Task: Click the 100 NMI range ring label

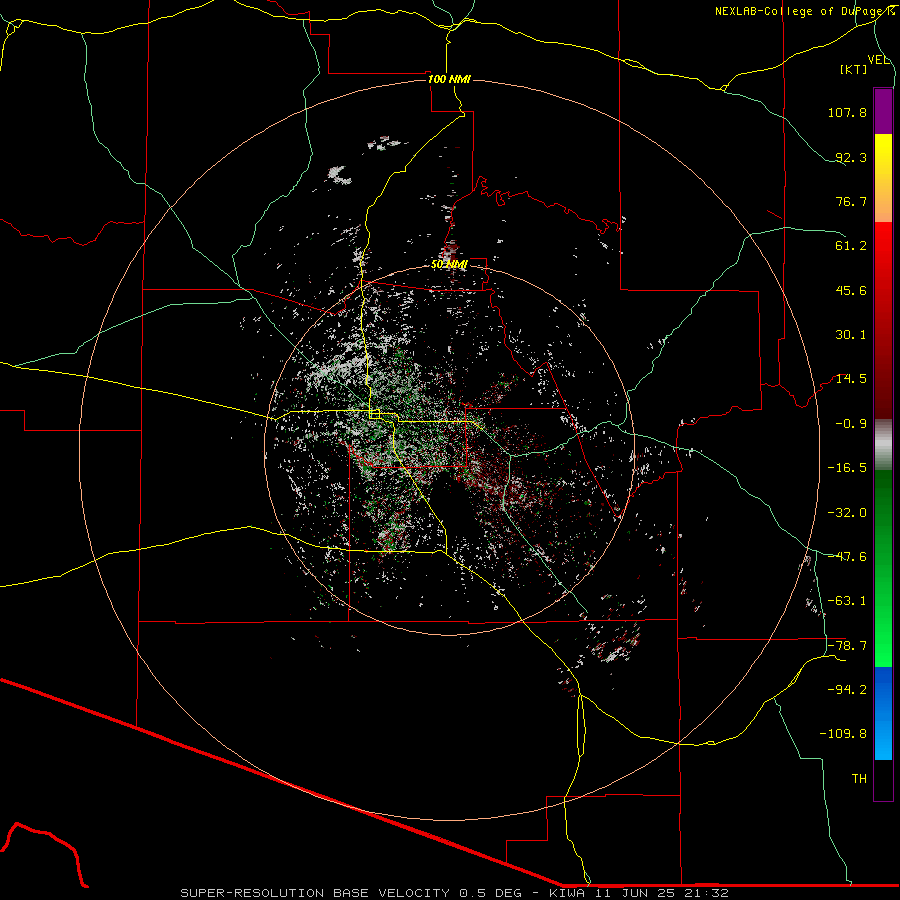Action: 449,79
